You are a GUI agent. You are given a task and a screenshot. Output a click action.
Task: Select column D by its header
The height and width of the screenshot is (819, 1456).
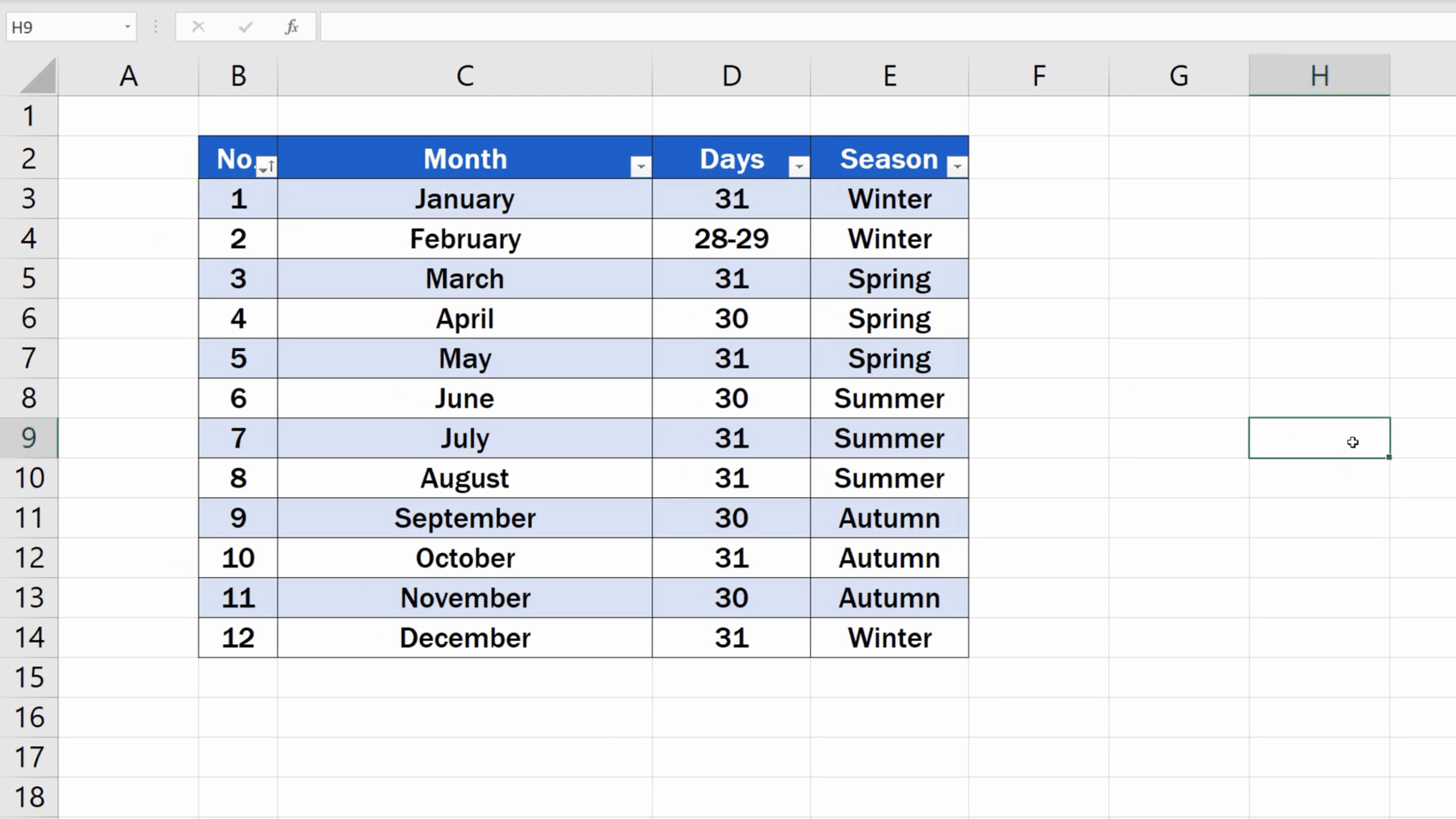pos(731,75)
